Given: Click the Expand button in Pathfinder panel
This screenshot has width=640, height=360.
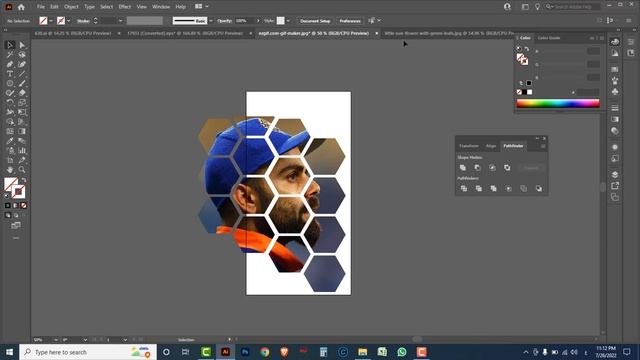Looking at the screenshot, I should click(x=531, y=168).
